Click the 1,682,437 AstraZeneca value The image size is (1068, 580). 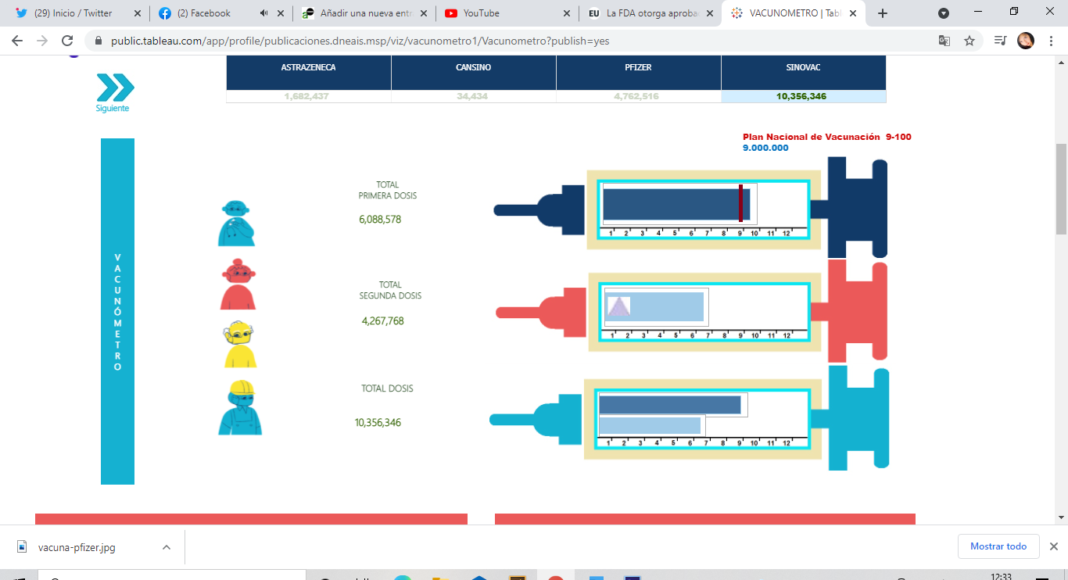[307, 96]
